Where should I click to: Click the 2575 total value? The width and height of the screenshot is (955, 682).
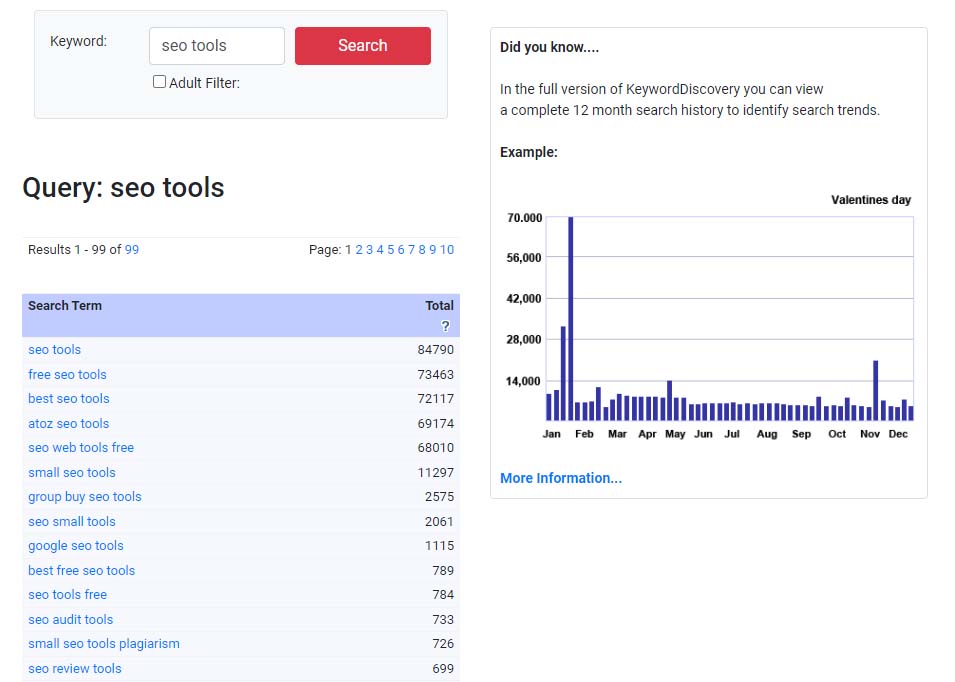439,497
